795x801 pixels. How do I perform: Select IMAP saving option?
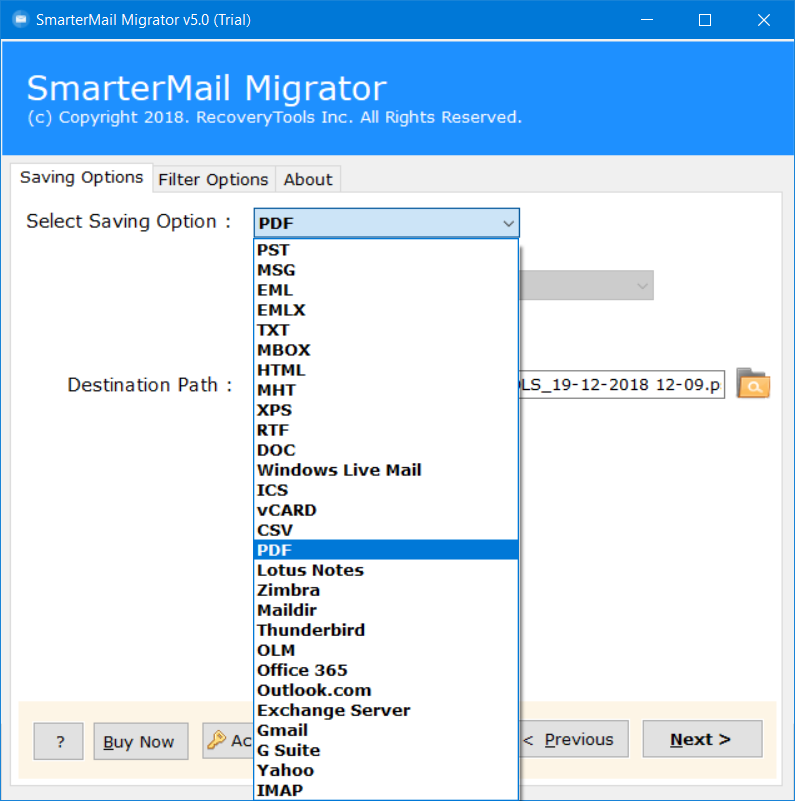pos(386,790)
